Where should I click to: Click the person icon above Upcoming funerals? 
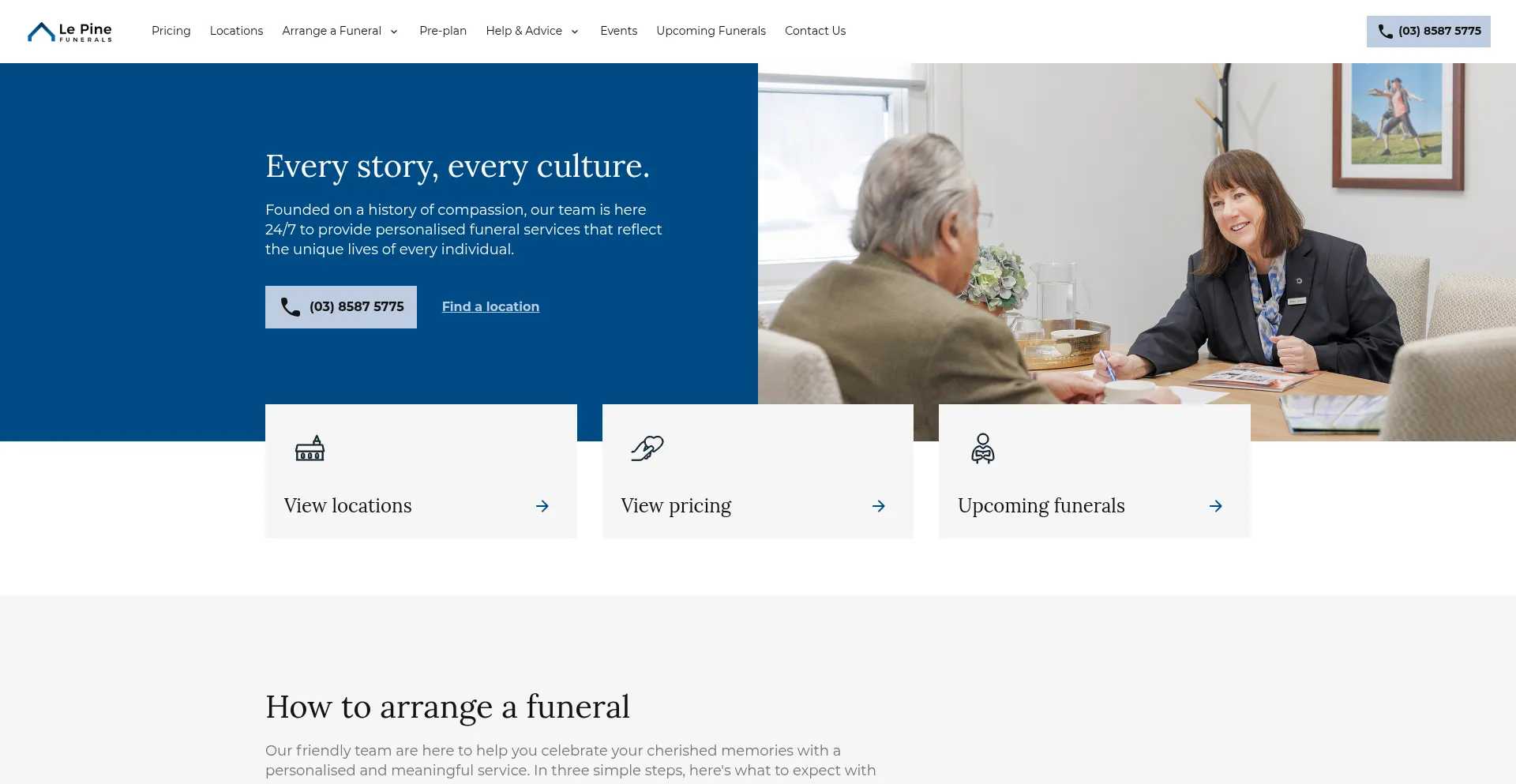point(982,448)
